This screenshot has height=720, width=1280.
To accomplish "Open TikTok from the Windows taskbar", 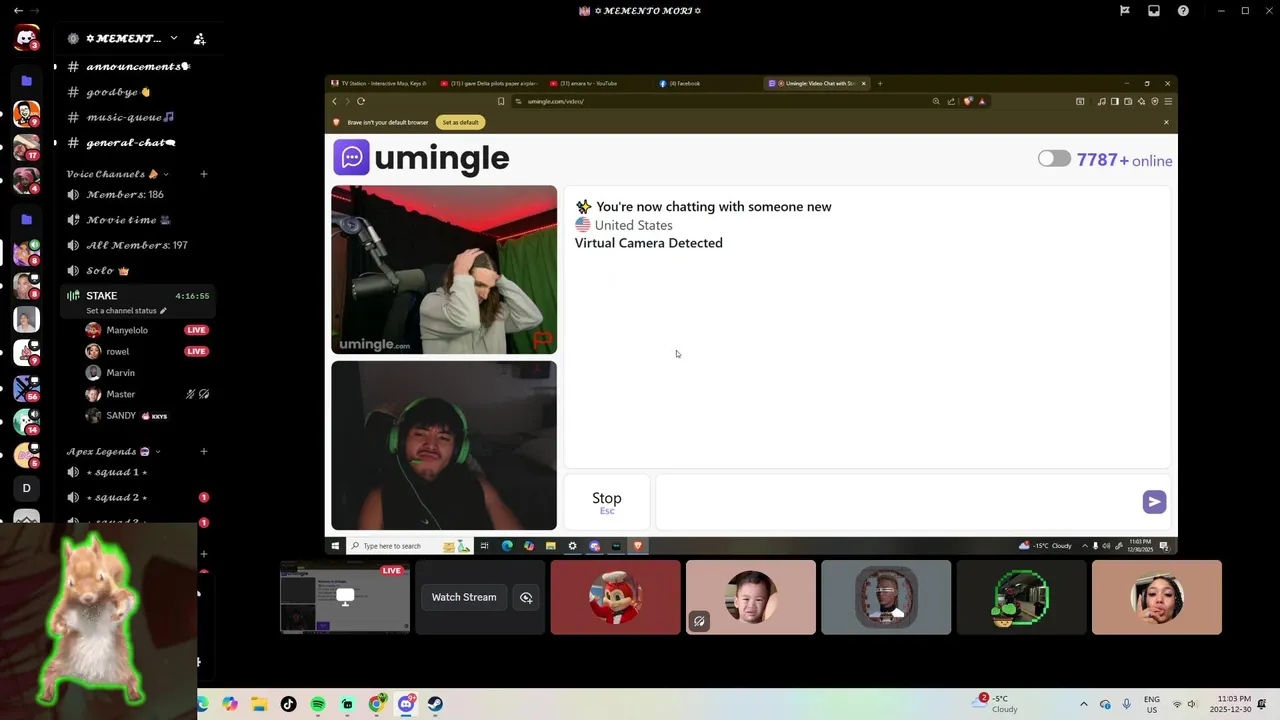I will click(x=289, y=704).
